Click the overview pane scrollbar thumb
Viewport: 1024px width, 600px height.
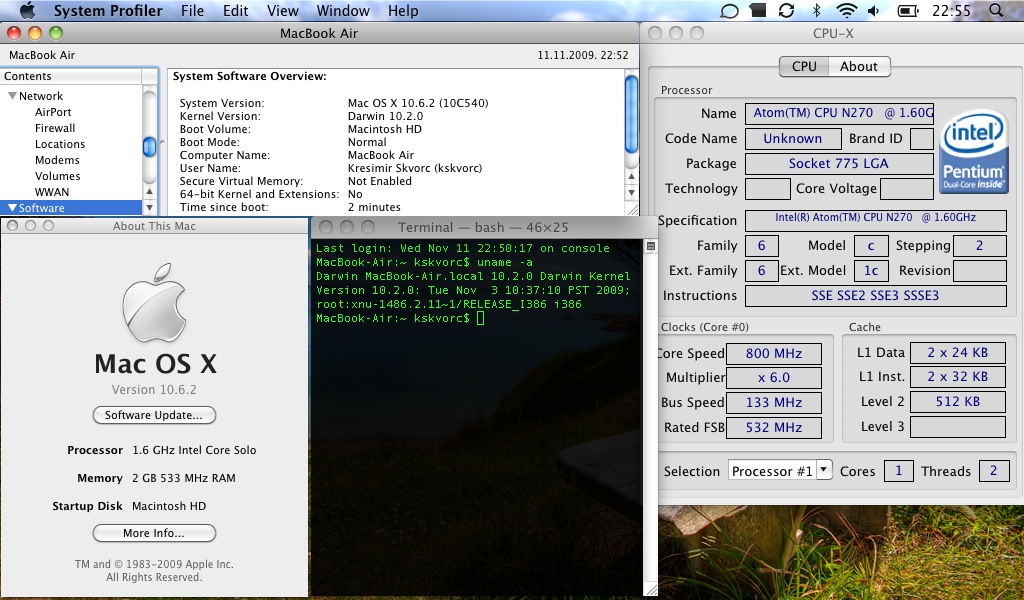coord(631,114)
